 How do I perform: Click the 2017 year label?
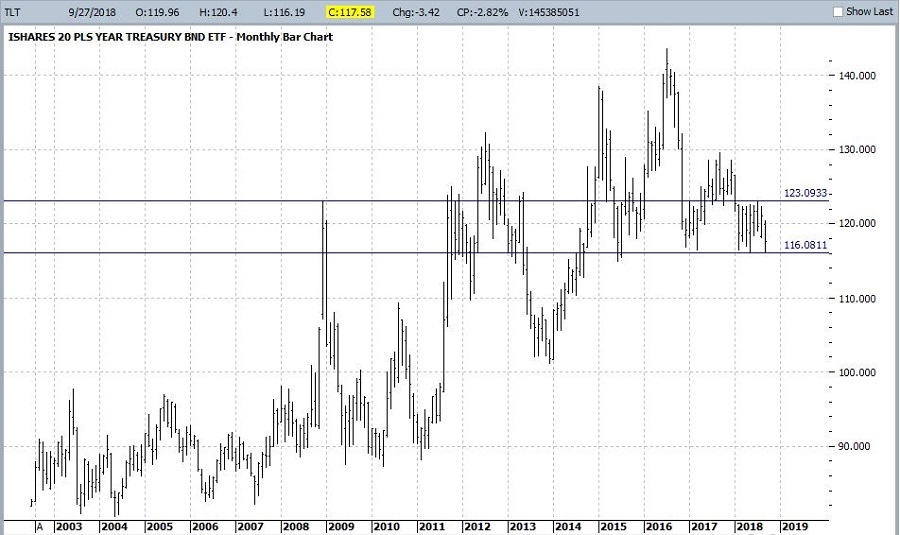tap(704, 527)
